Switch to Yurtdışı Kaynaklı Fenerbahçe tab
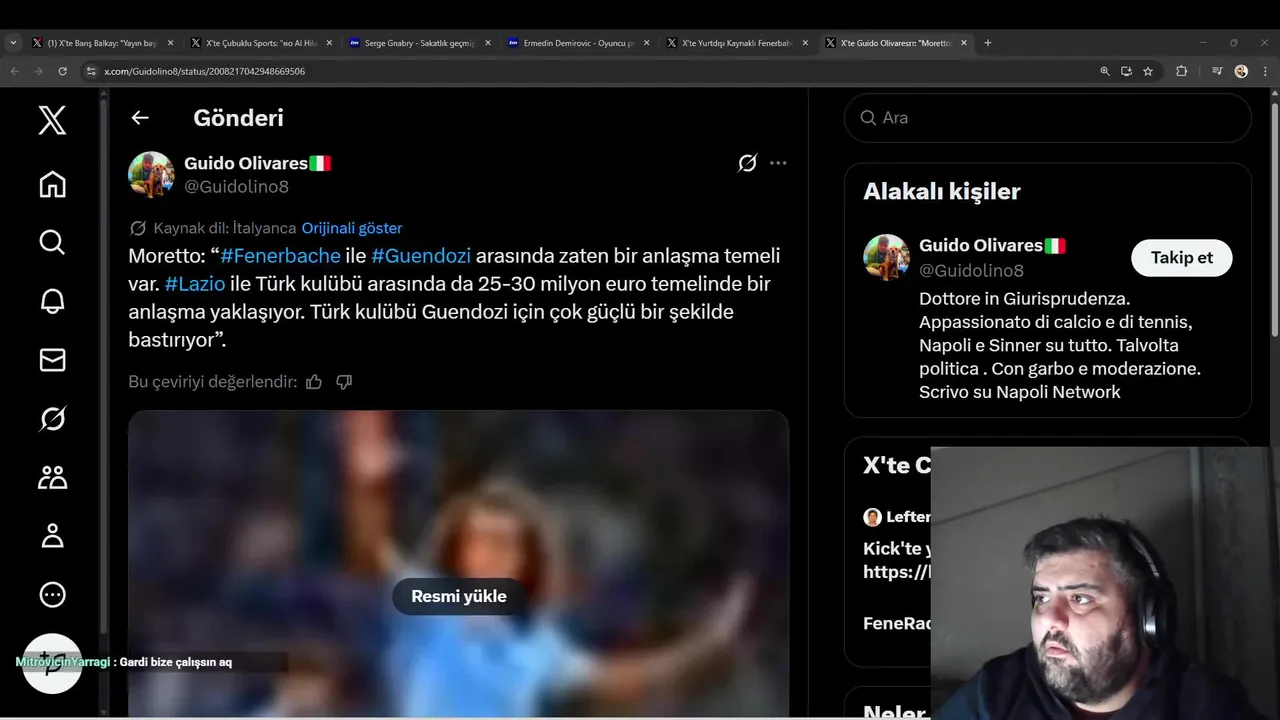This screenshot has height=720, width=1280. [738, 43]
